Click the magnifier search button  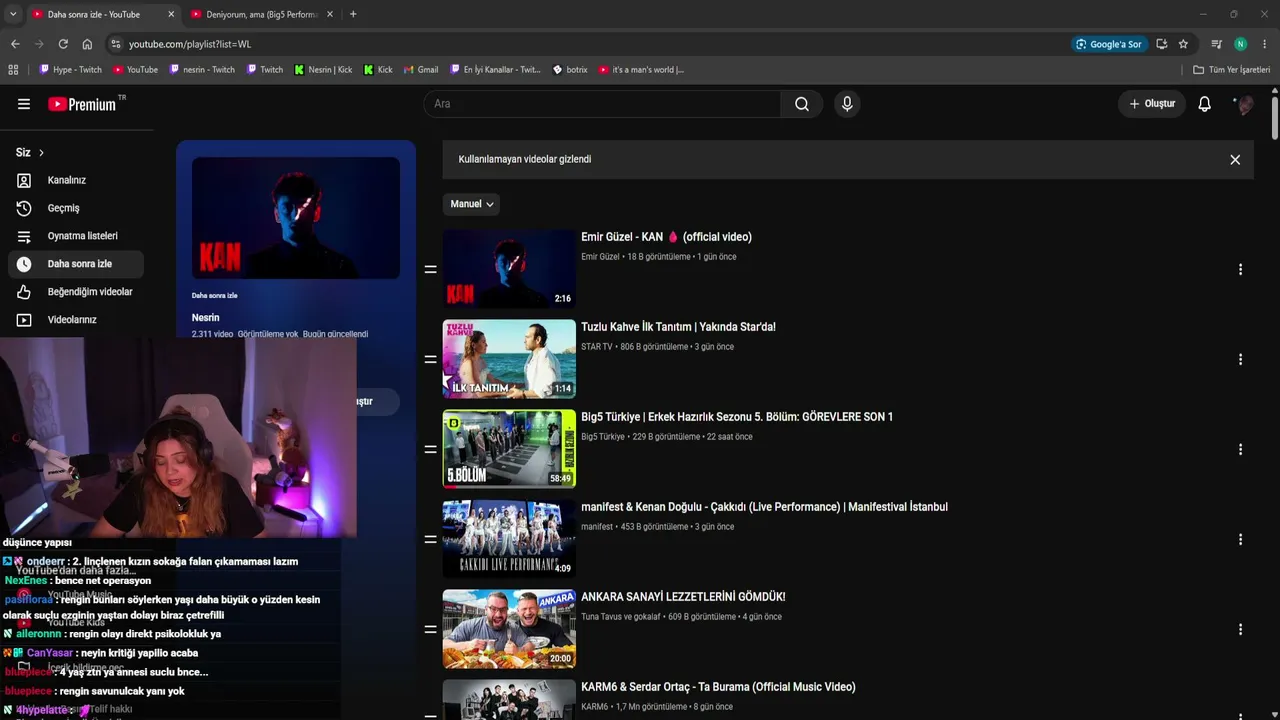pyautogui.click(x=802, y=104)
